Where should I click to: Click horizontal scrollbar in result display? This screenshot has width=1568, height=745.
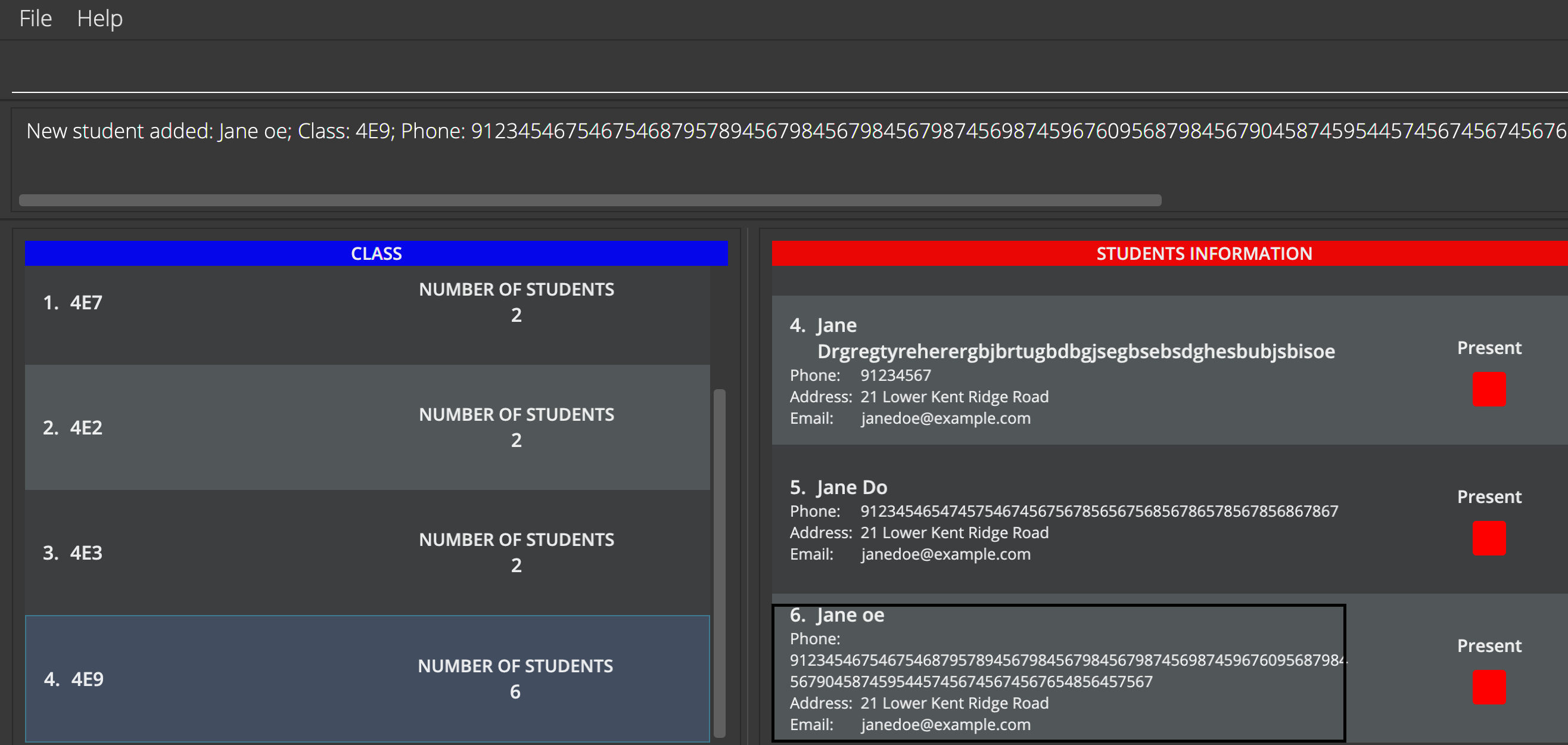coord(589,200)
